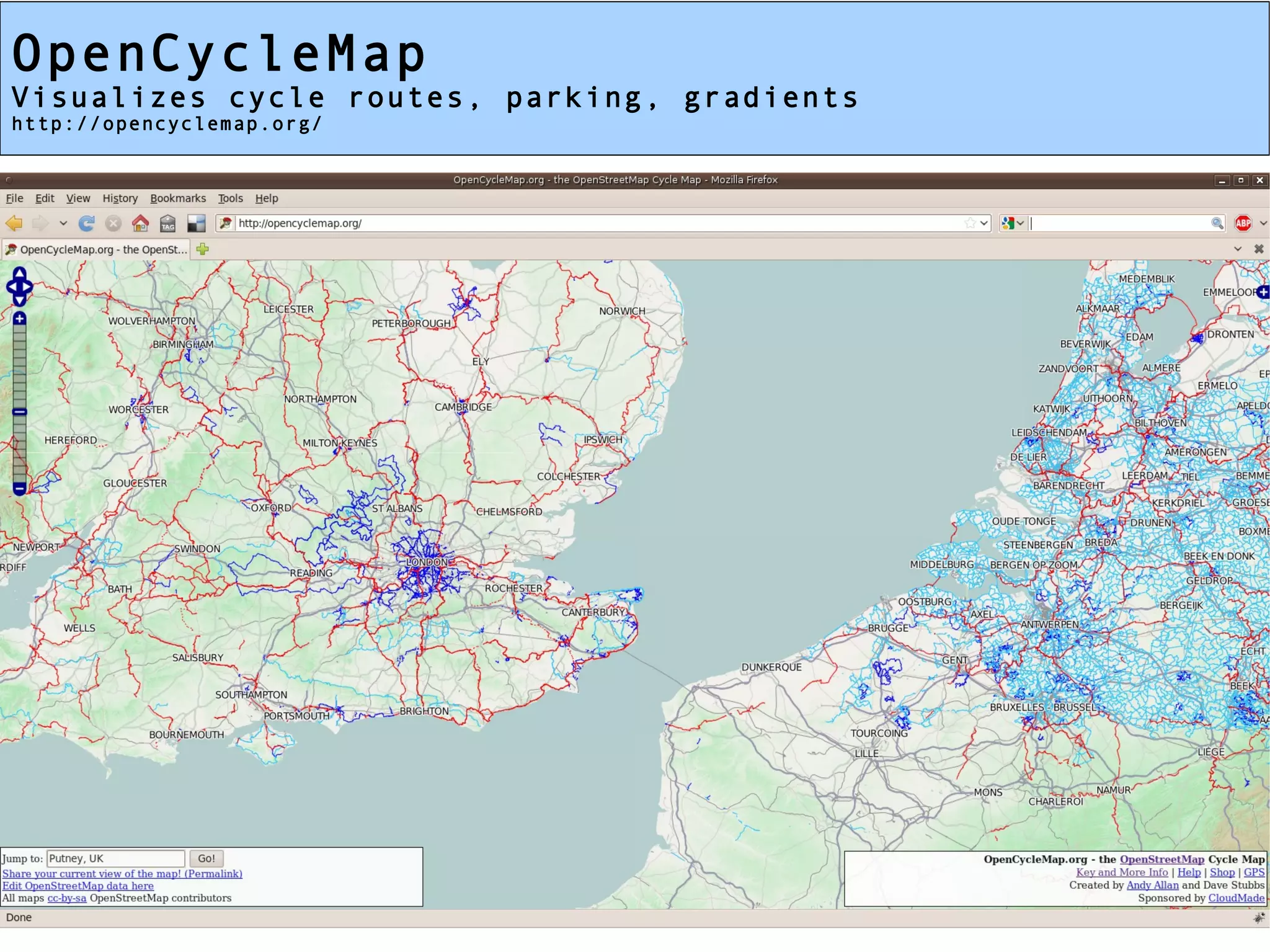Open the CloudMade sponsor link
The width and height of the screenshot is (1270, 952).
pos(1236,898)
